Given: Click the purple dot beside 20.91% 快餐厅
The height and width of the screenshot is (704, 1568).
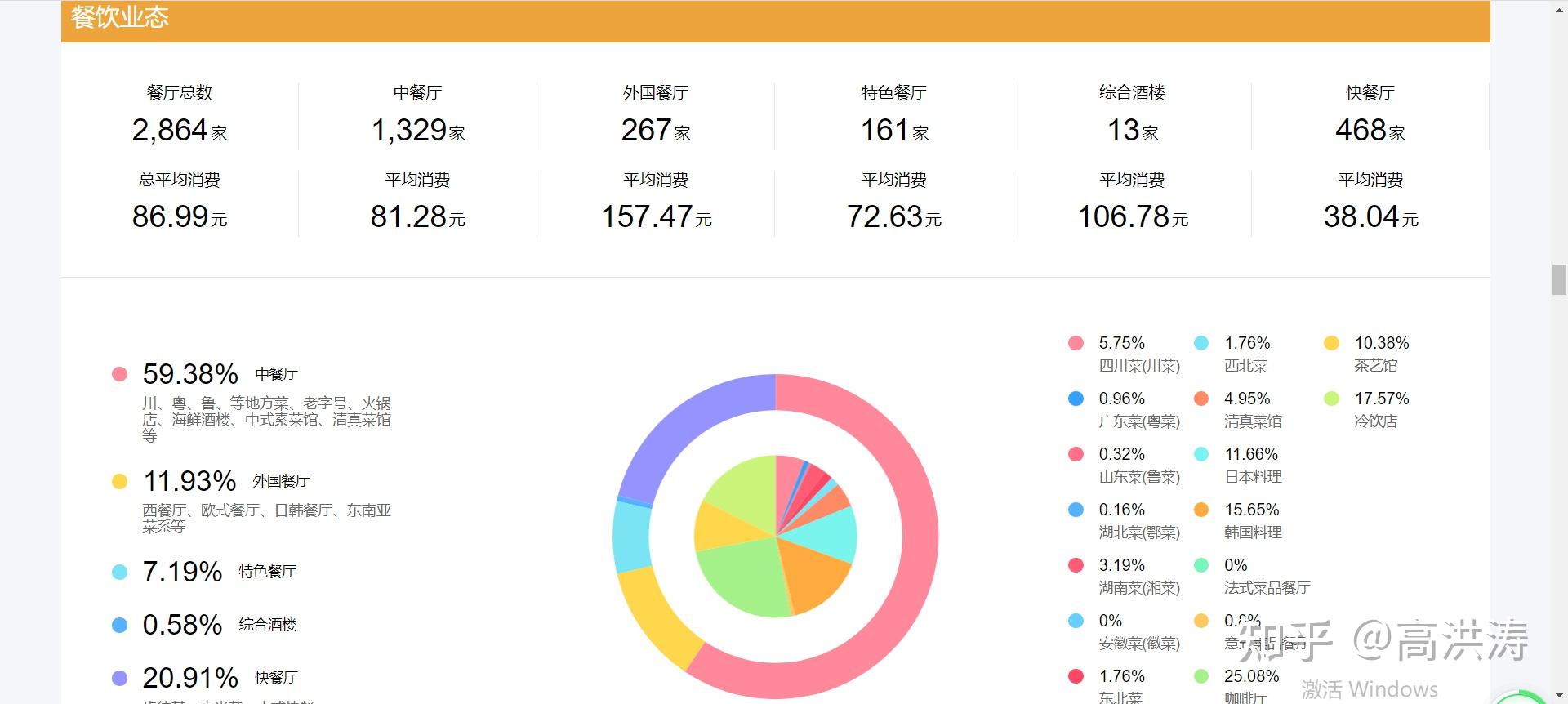Looking at the screenshot, I should point(119,678).
